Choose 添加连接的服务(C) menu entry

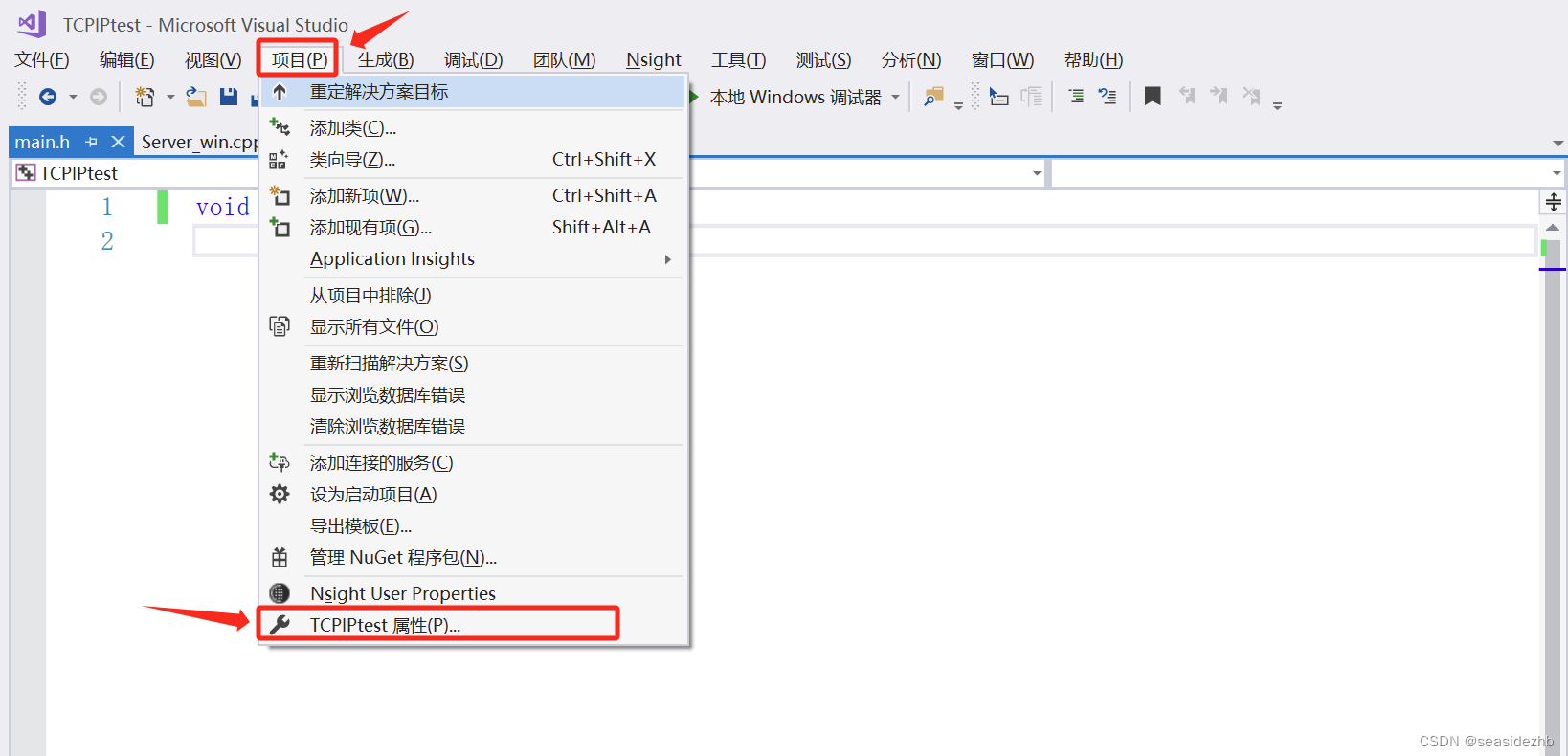[x=474, y=463]
